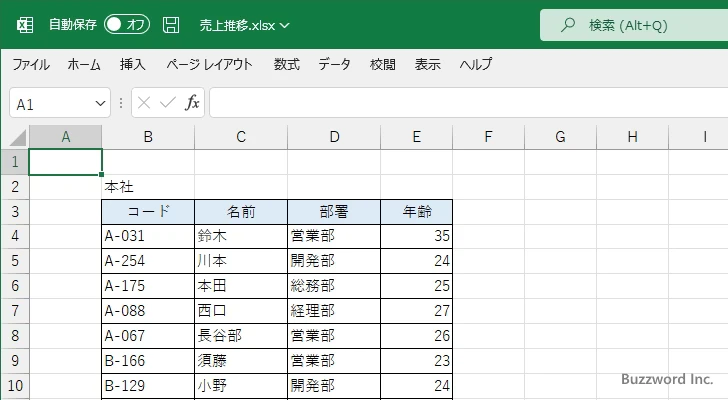Select row 10 header
Image resolution: width=728 pixels, height=400 pixels.
(15, 386)
